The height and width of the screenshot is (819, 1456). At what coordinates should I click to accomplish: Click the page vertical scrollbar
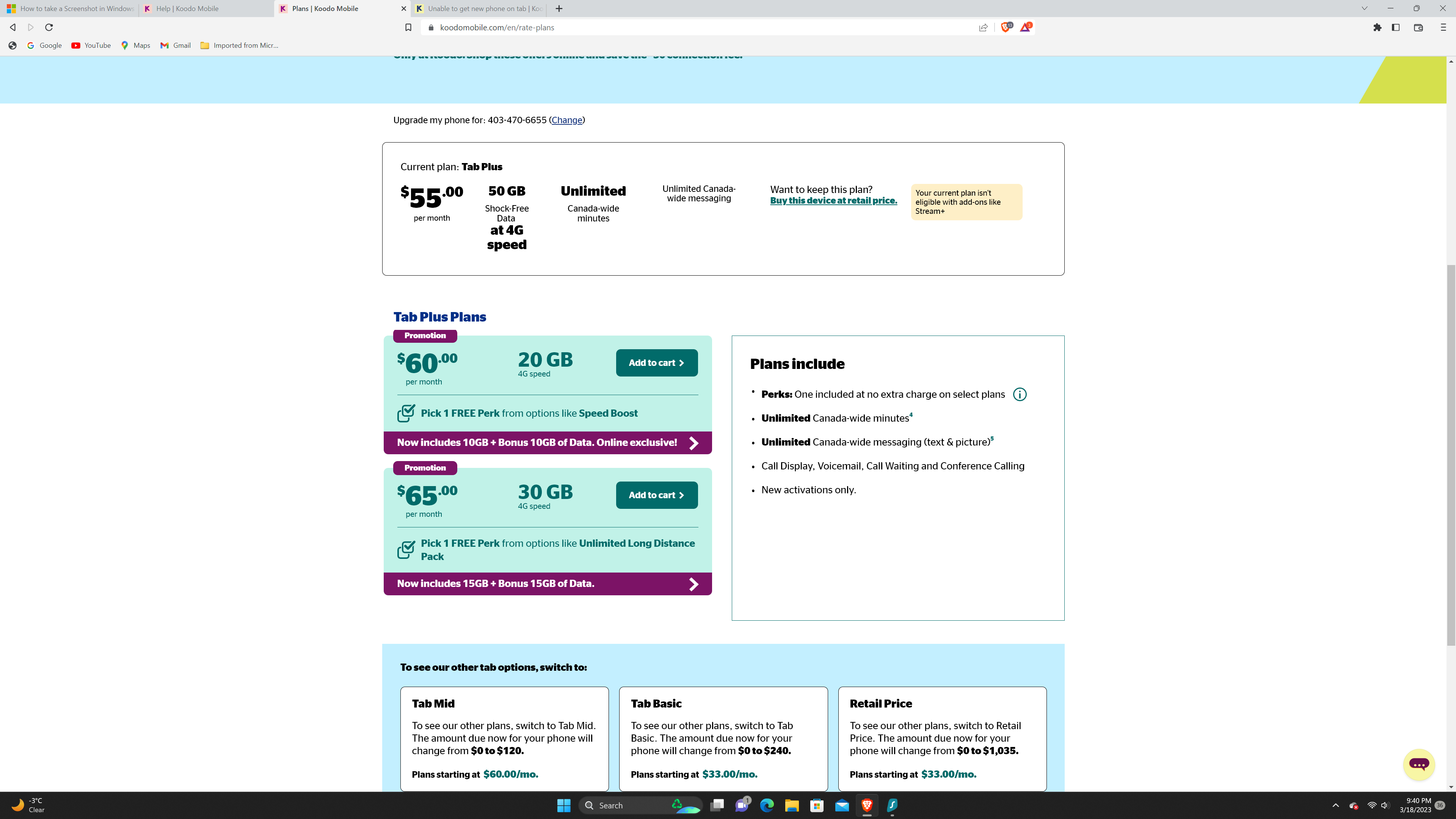coord(1451,455)
